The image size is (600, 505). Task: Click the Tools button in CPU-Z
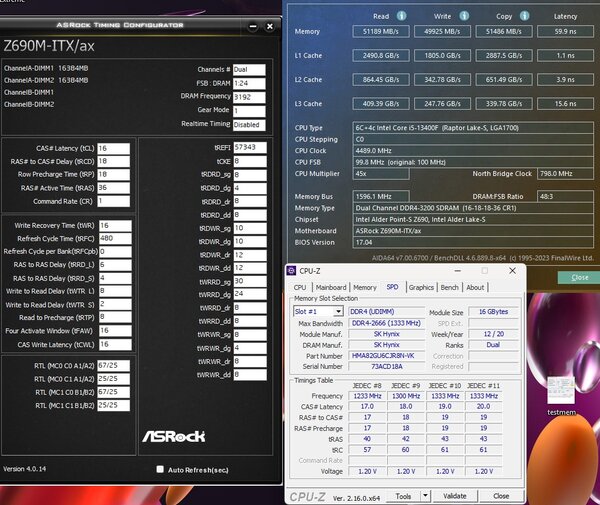coord(403,496)
